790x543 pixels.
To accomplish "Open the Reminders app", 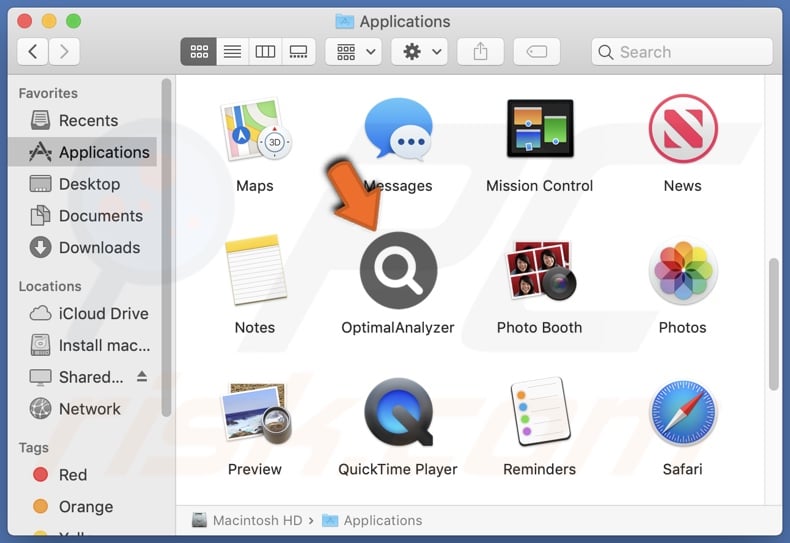I will coord(540,412).
